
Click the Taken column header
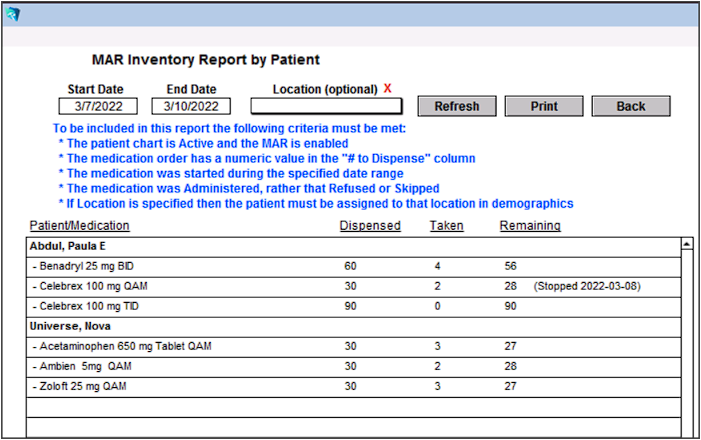point(447,226)
